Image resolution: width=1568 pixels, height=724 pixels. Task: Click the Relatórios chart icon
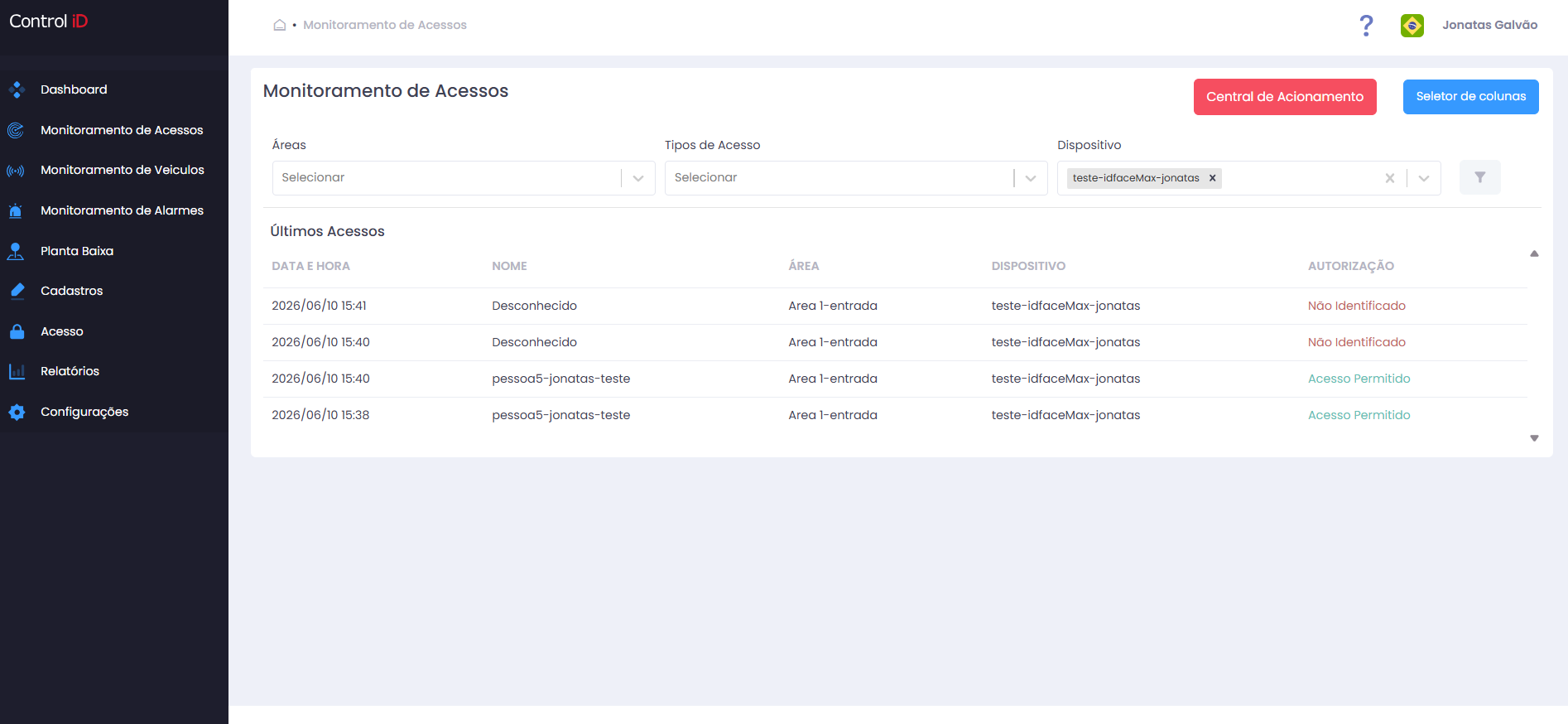(17, 371)
